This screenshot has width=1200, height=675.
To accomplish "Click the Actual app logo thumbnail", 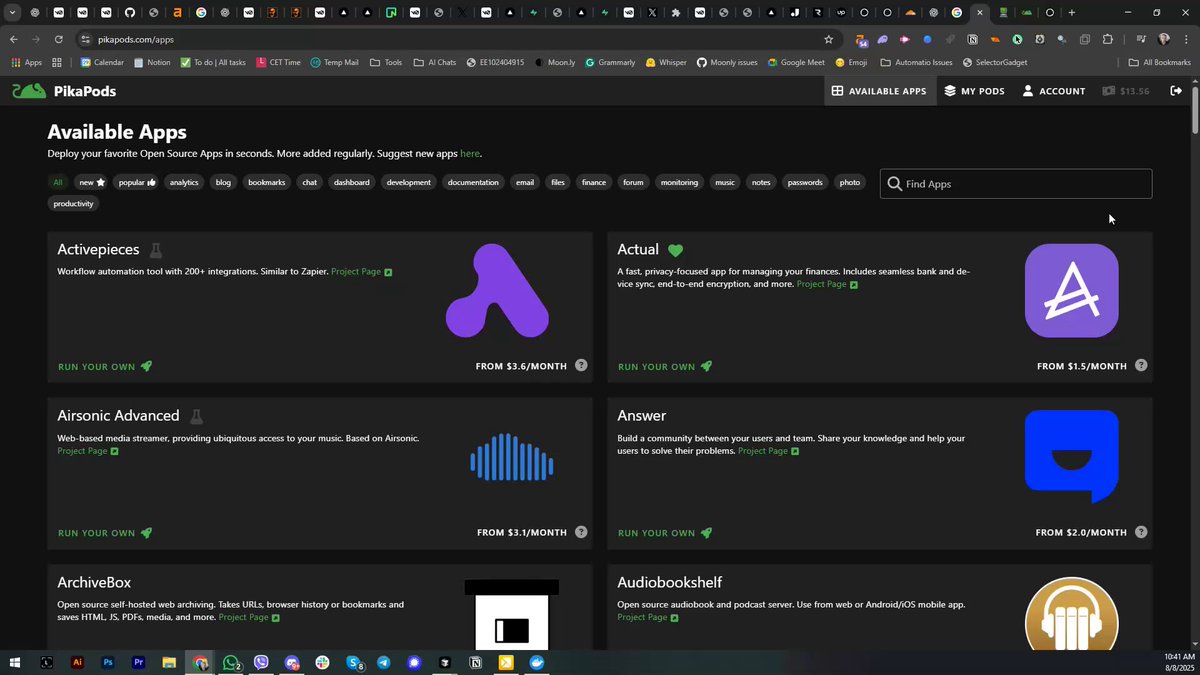I will [1072, 290].
